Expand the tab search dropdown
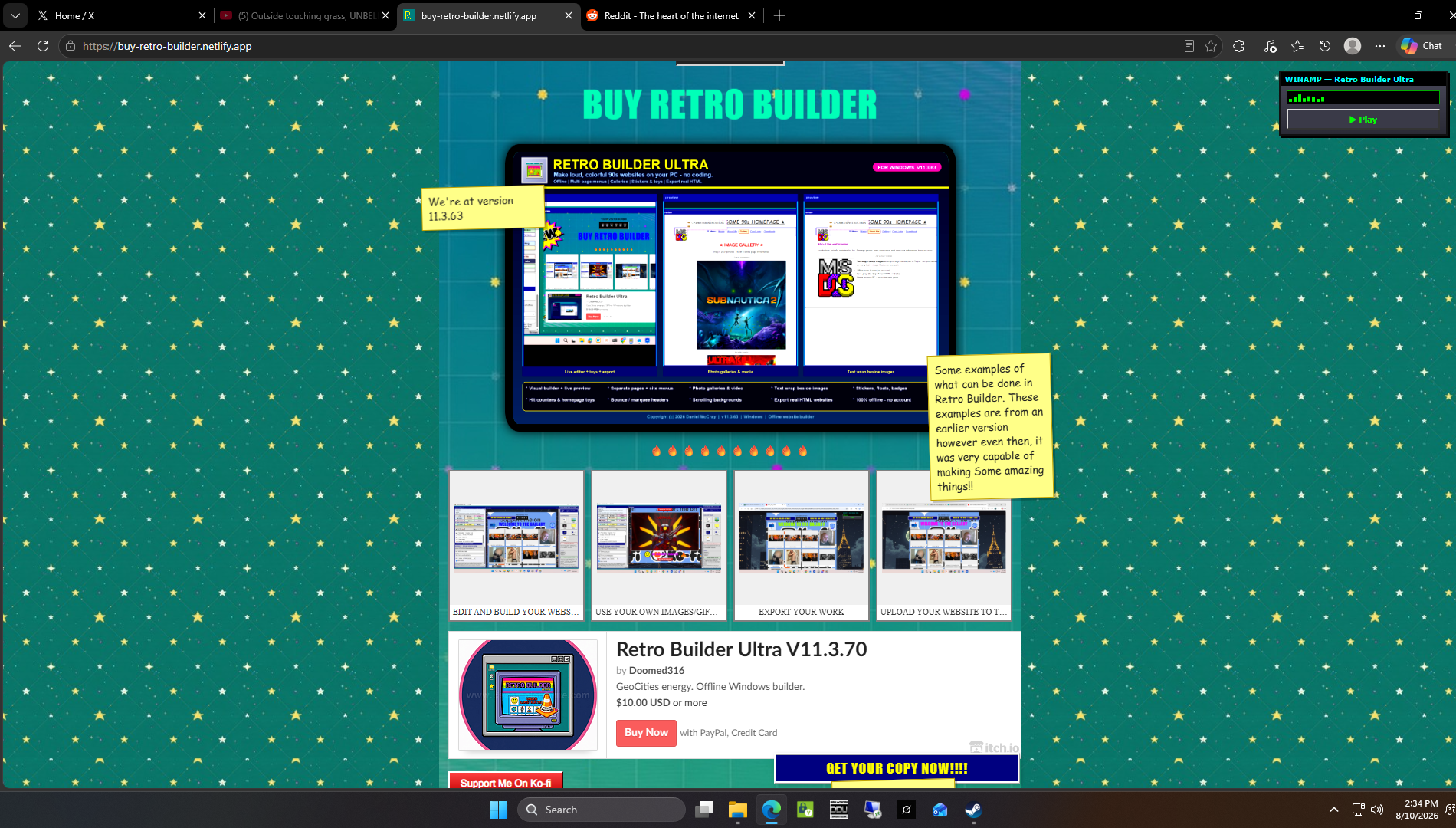The width and height of the screenshot is (1456, 828). pyautogui.click(x=15, y=15)
